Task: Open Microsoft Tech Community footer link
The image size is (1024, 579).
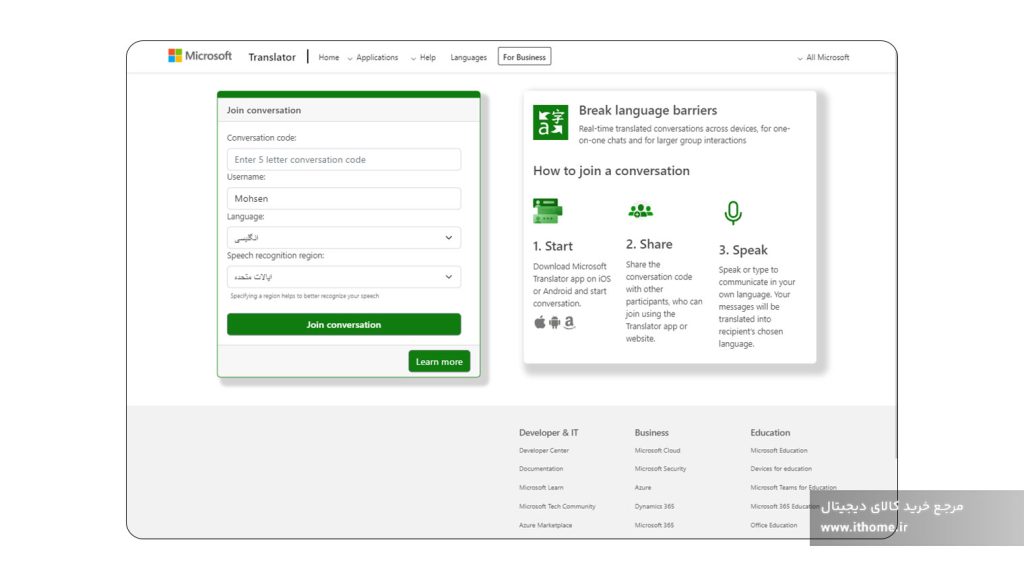Action: 557,507
